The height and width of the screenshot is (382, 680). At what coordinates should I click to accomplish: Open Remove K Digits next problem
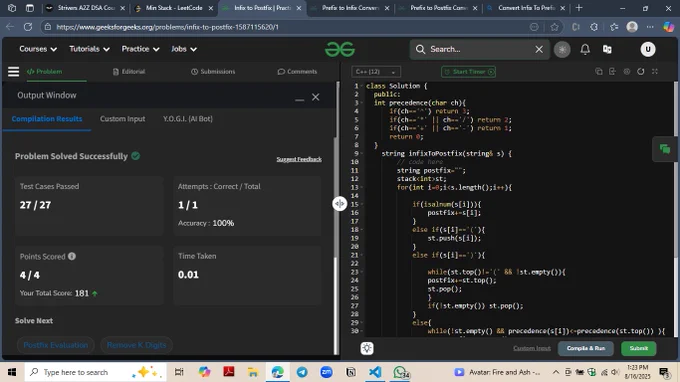(x=136, y=345)
